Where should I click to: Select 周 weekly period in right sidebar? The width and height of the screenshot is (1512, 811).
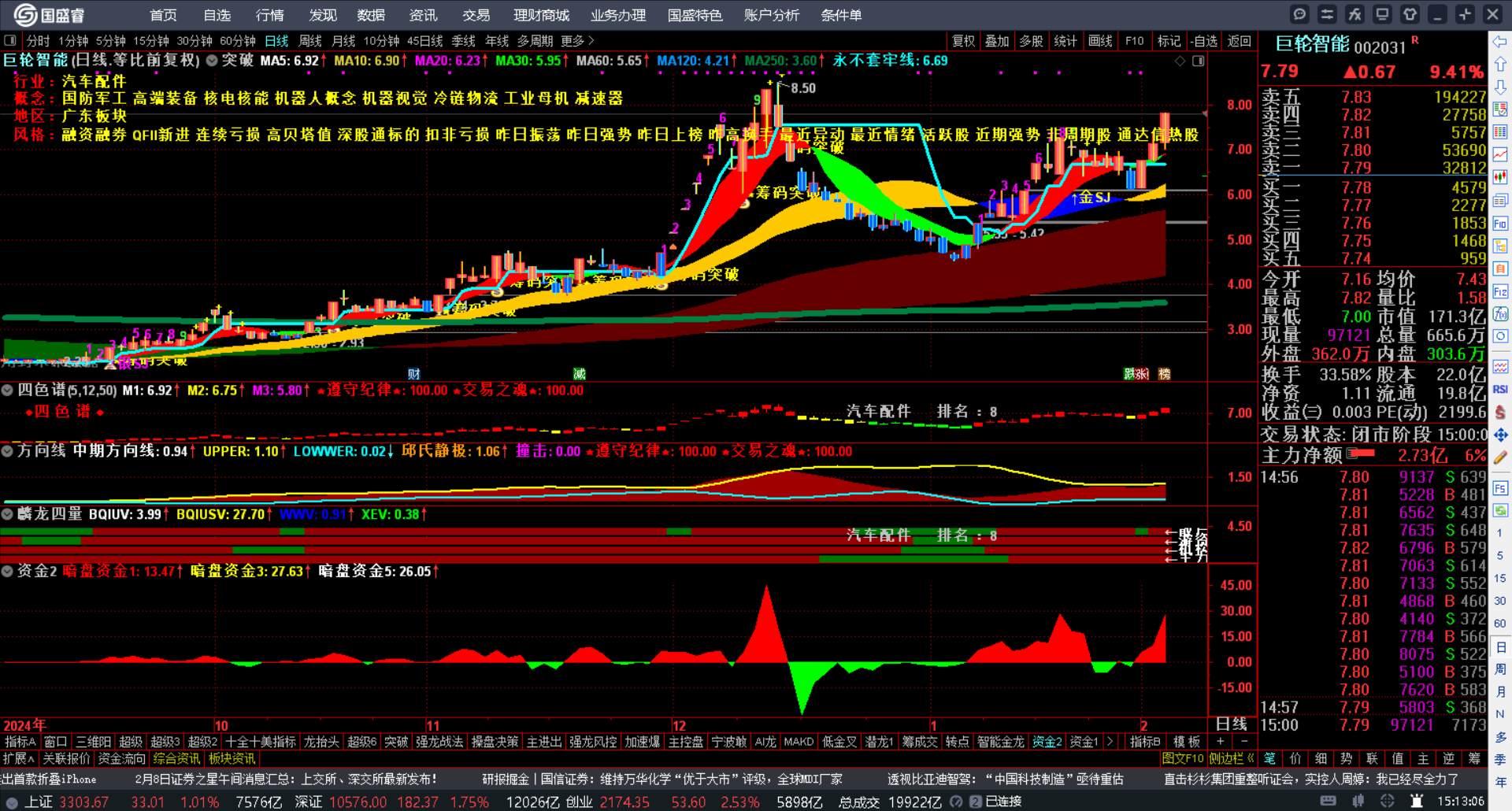coord(1500,669)
